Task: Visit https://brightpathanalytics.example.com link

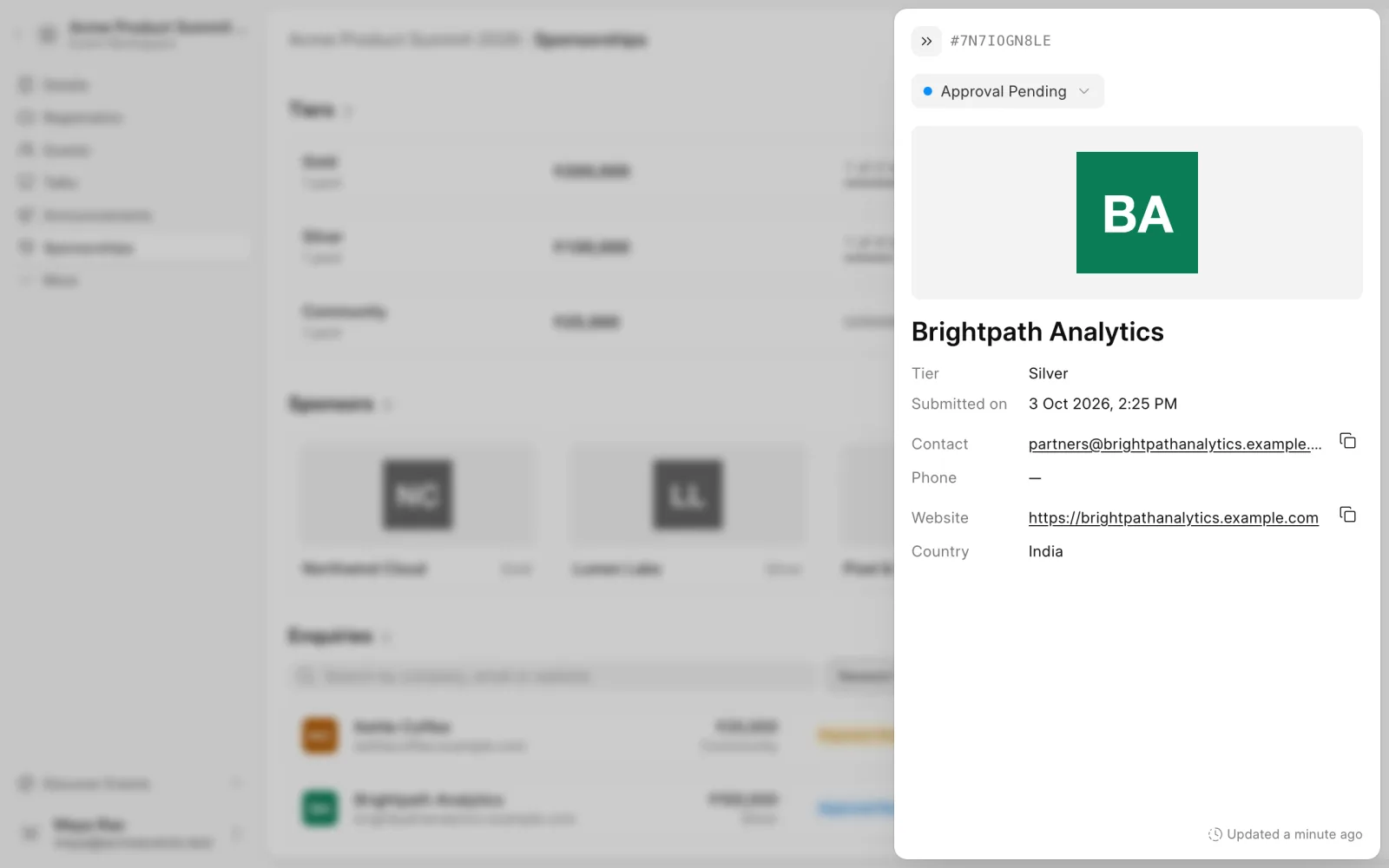Action: pyautogui.click(x=1173, y=517)
